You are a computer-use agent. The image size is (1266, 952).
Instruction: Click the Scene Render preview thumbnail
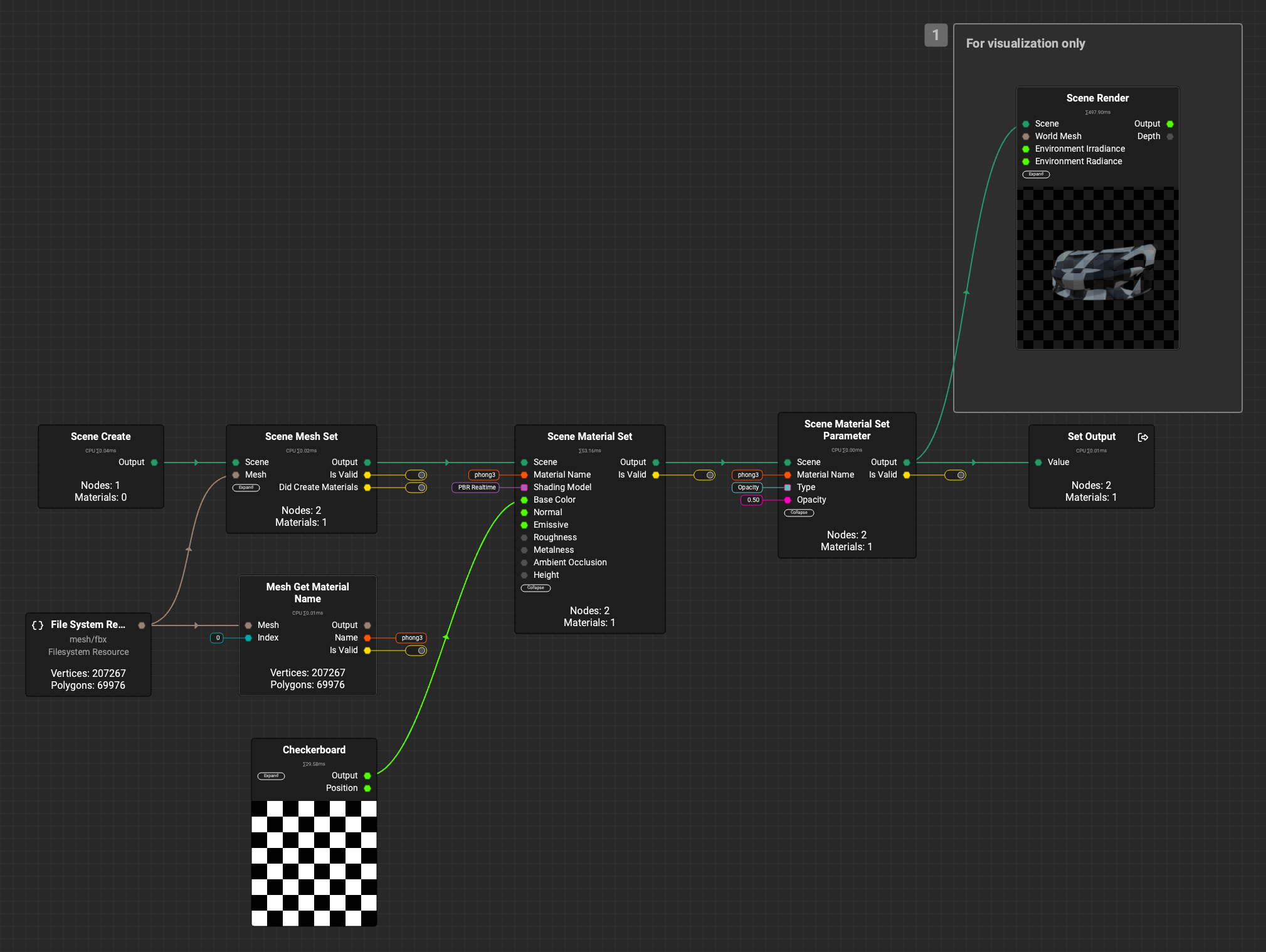click(x=1097, y=268)
